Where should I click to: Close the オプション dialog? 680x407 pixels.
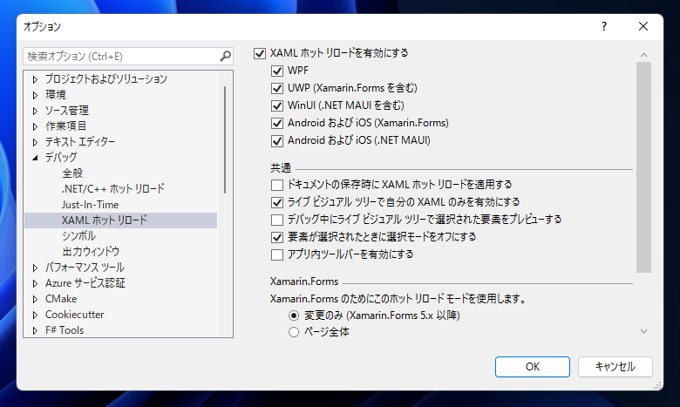(x=643, y=26)
